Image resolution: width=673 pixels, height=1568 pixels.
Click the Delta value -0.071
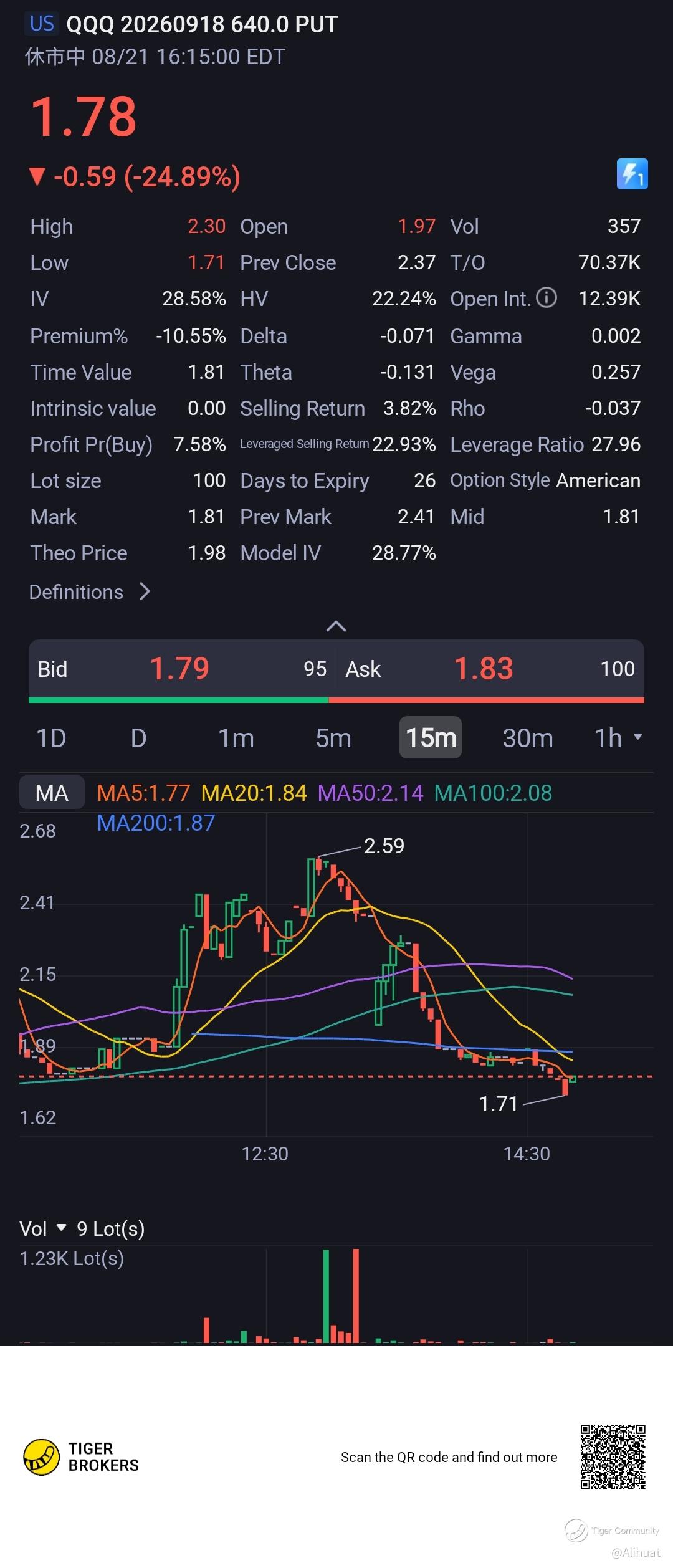(x=408, y=335)
